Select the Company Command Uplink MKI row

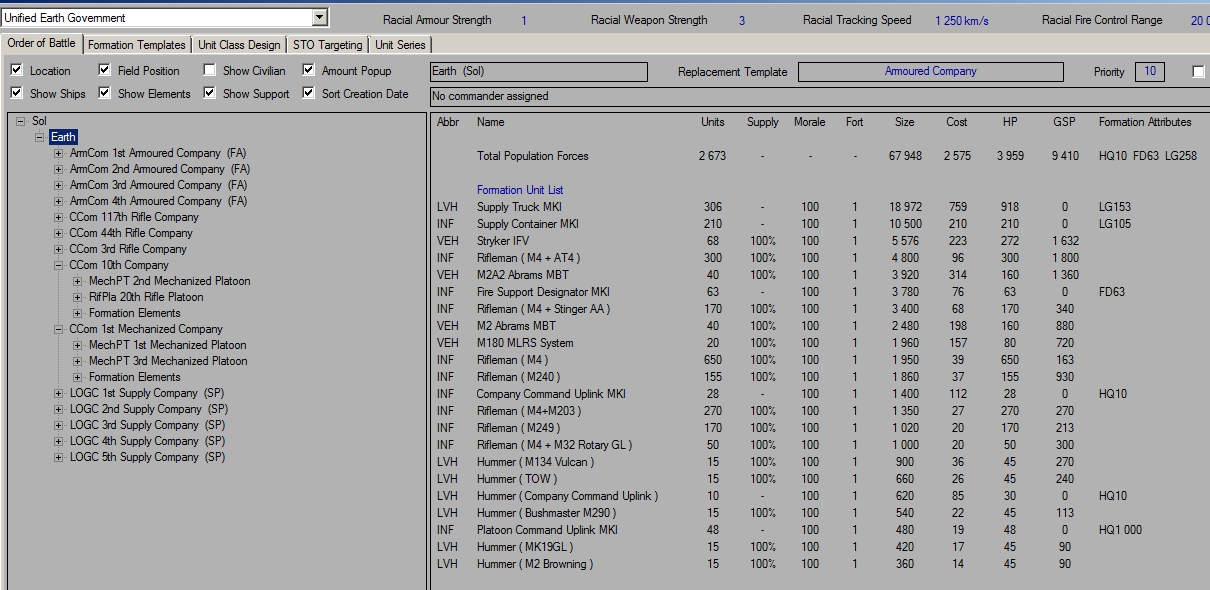tap(820, 394)
